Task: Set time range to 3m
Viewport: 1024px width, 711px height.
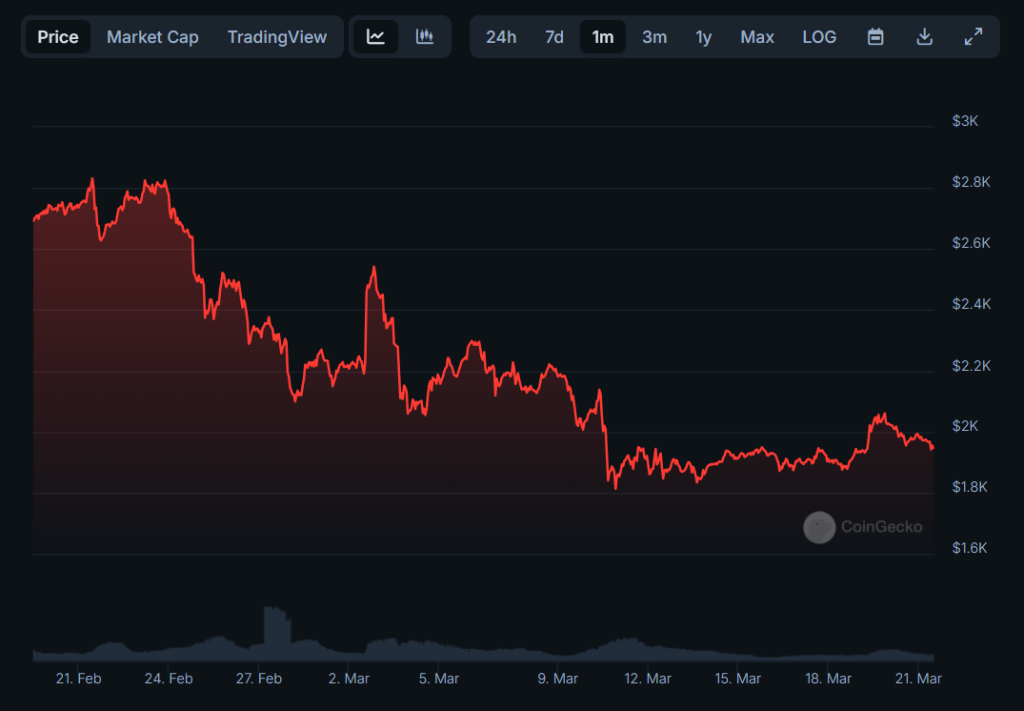Action: pos(654,37)
